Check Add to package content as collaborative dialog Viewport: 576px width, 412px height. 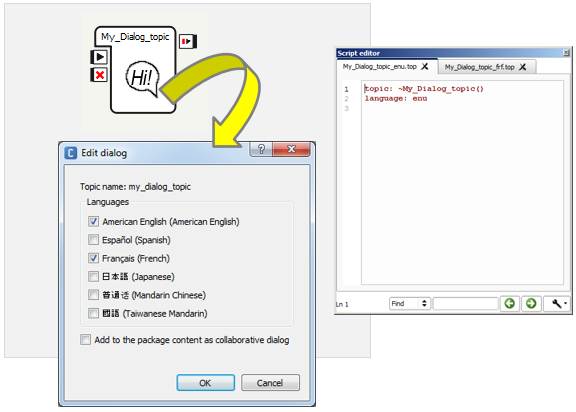(x=86, y=340)
